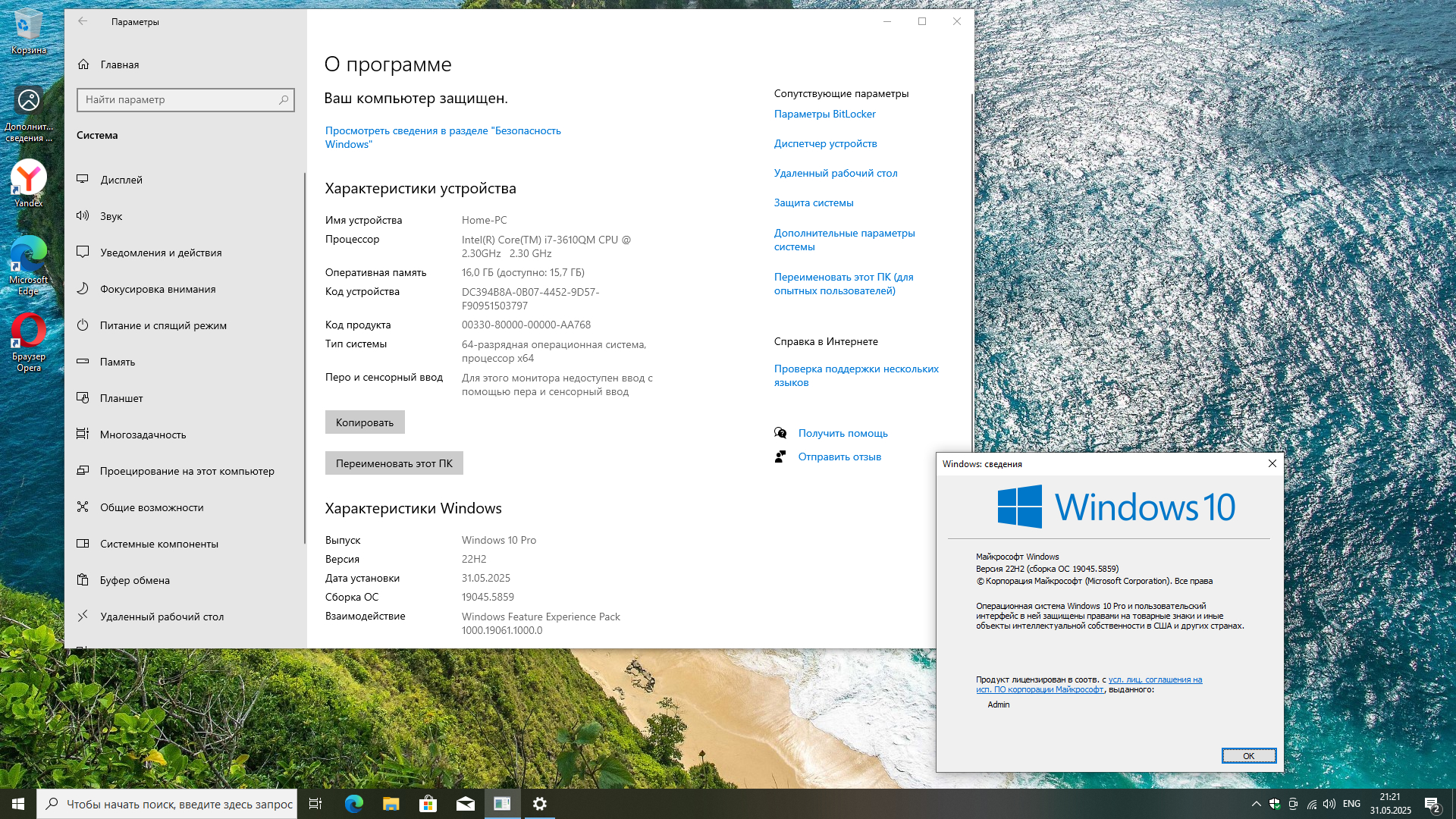This screenshot has height=819, width=1456.
Task: Open the Get help link
Action: (843, 433)
